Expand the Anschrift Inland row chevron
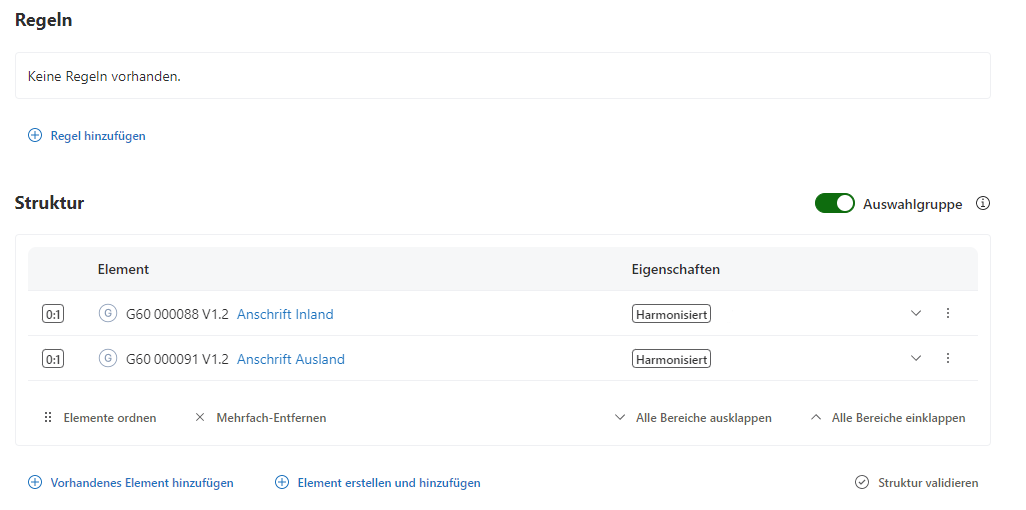Image resolution: width=1026 pixels, height=510 pixels. pyautogui.click(x=916, y=313)
